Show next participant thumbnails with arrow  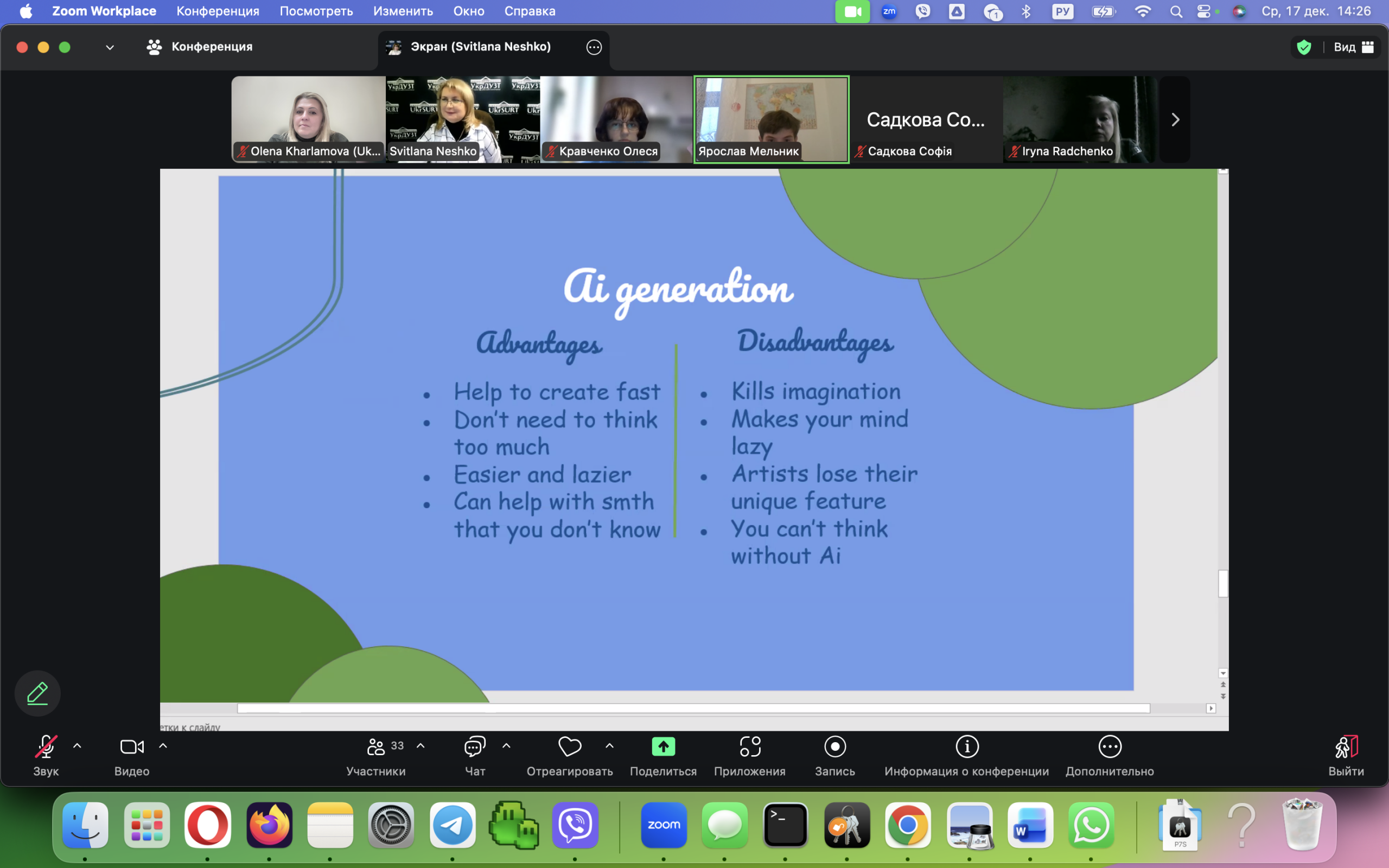(x=1175, y=119)
